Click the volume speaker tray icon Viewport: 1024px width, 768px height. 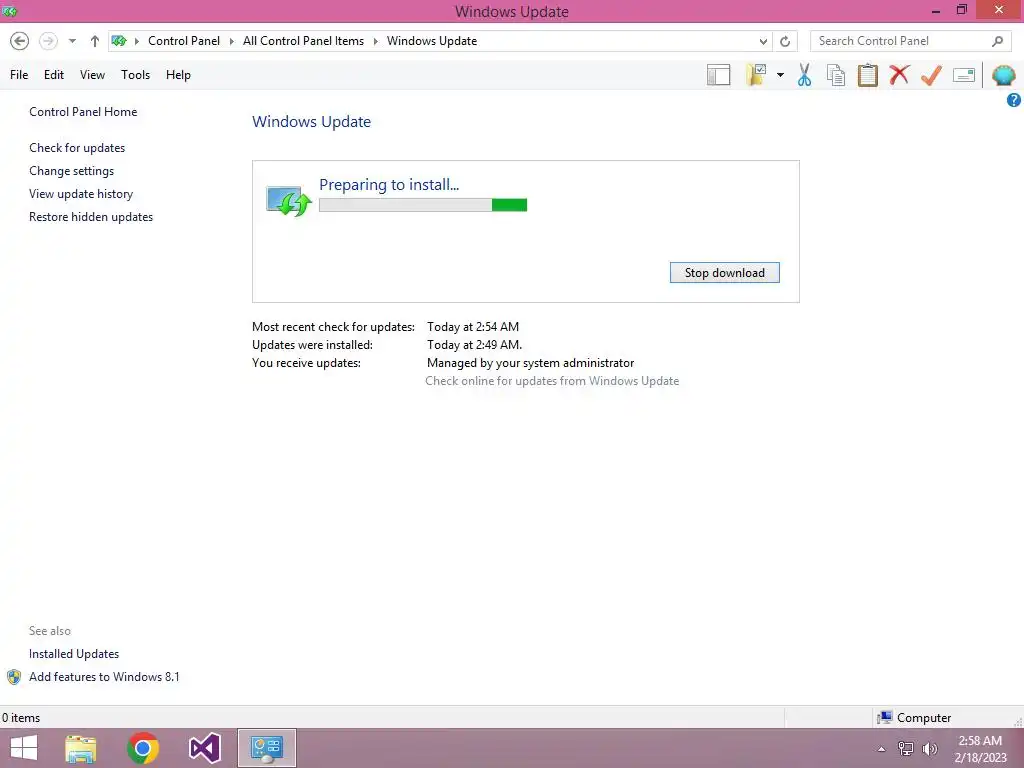point(930,749)
